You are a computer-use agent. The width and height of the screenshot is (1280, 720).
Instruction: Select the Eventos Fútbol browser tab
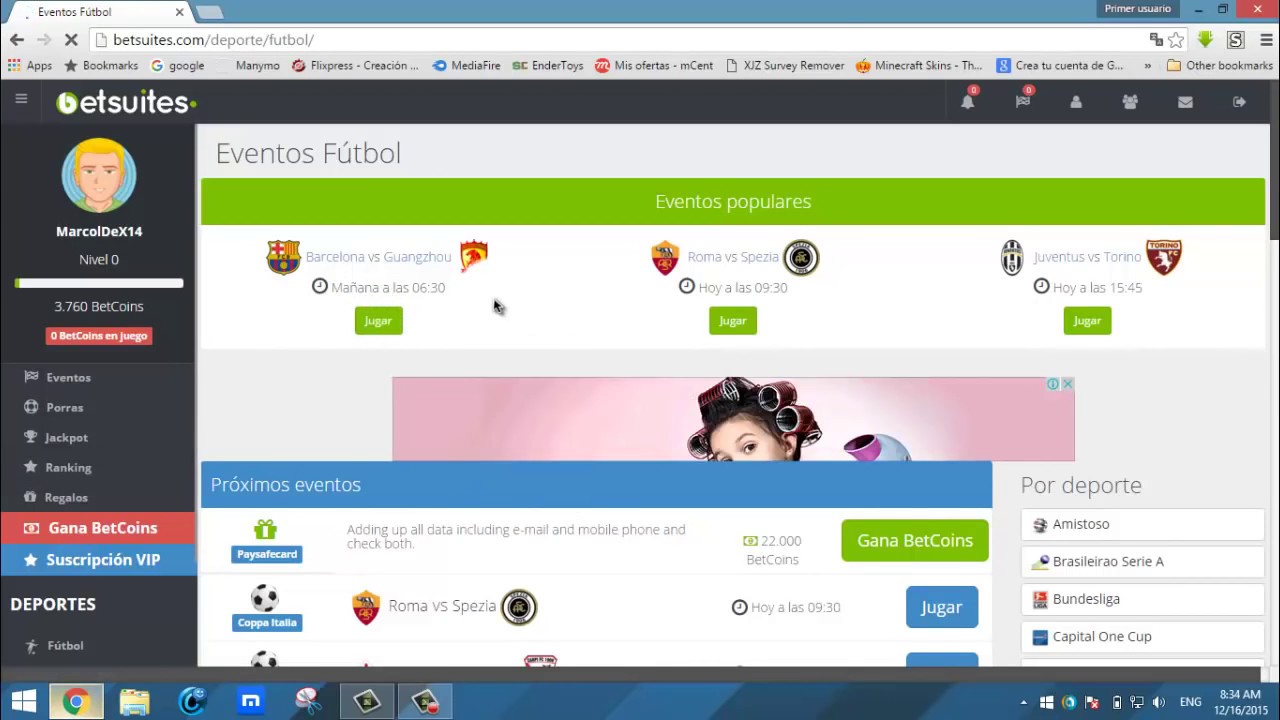[x=100, y=12]
